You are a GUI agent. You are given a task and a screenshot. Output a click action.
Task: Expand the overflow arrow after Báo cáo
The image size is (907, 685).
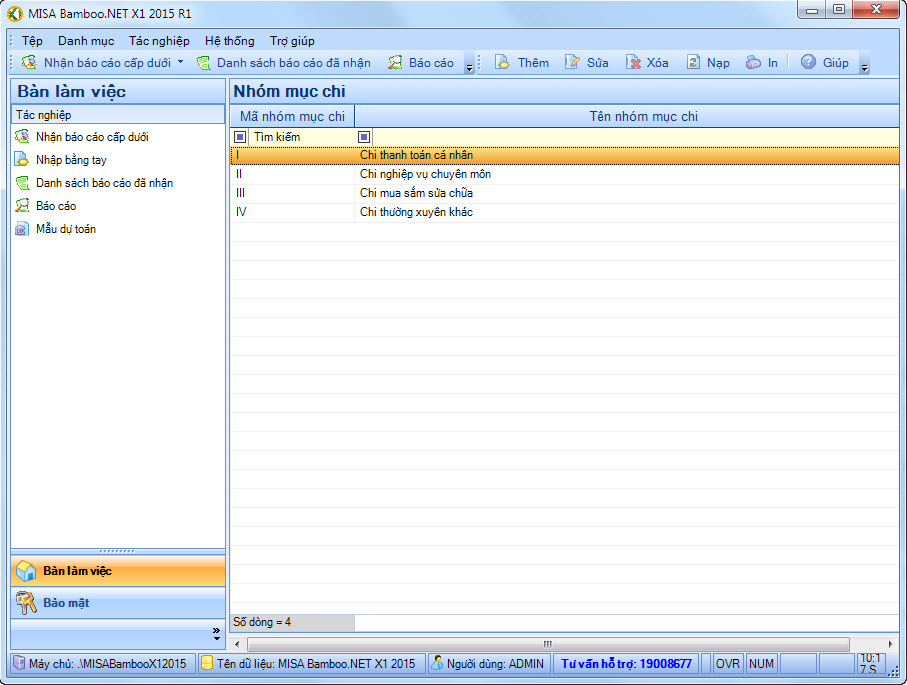tap(469, 68)
